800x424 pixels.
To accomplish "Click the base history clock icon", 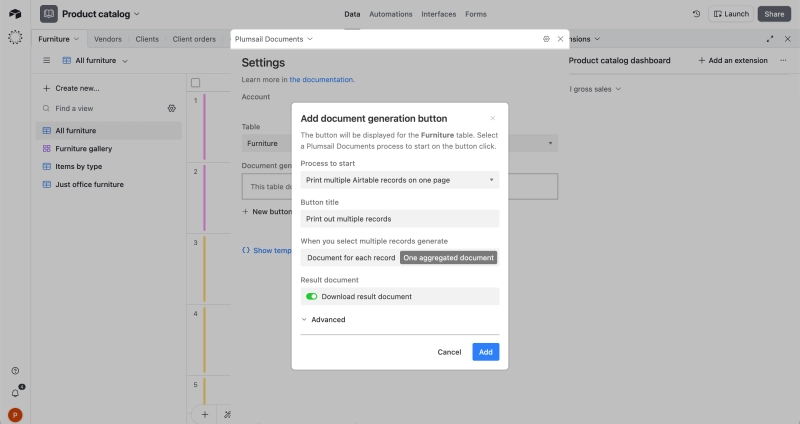I will click(696, 14).
